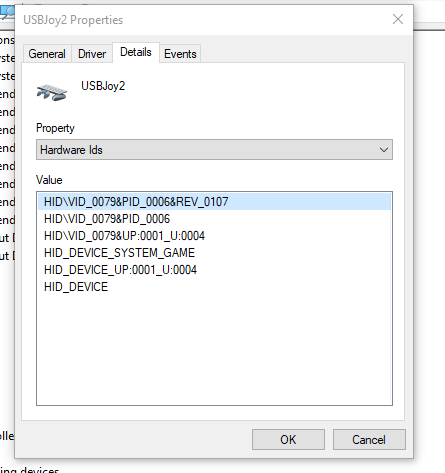
Task: Open the Property dropdown arrow
Action: pyautogui.click(x=384, y=150)
